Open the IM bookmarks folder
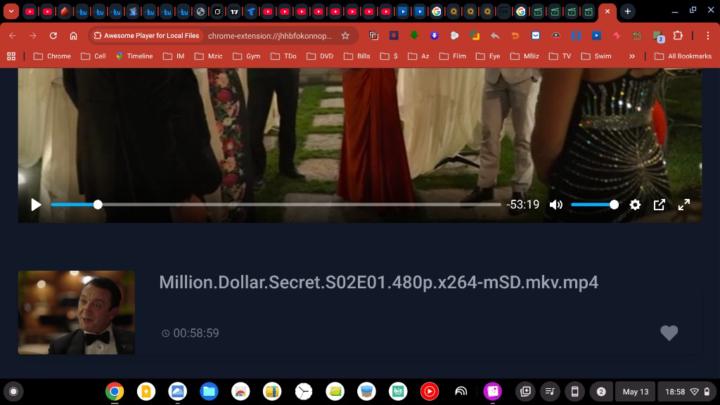The height and width of the screenshot is (405, 720). 174,56
